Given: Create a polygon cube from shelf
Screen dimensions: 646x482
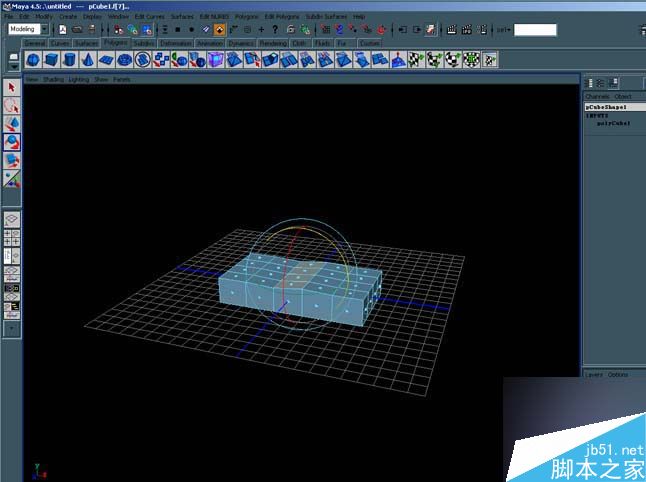Looking at the screenshot, I should [51, 60].
